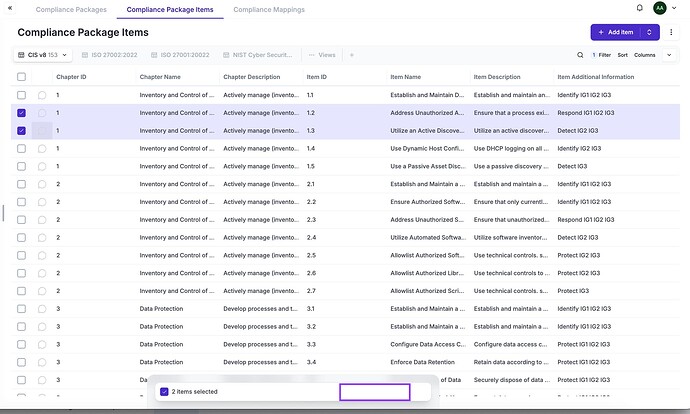
Task: Uncheck the checkbox for item 1.2
Action: [x=22, y=113]
